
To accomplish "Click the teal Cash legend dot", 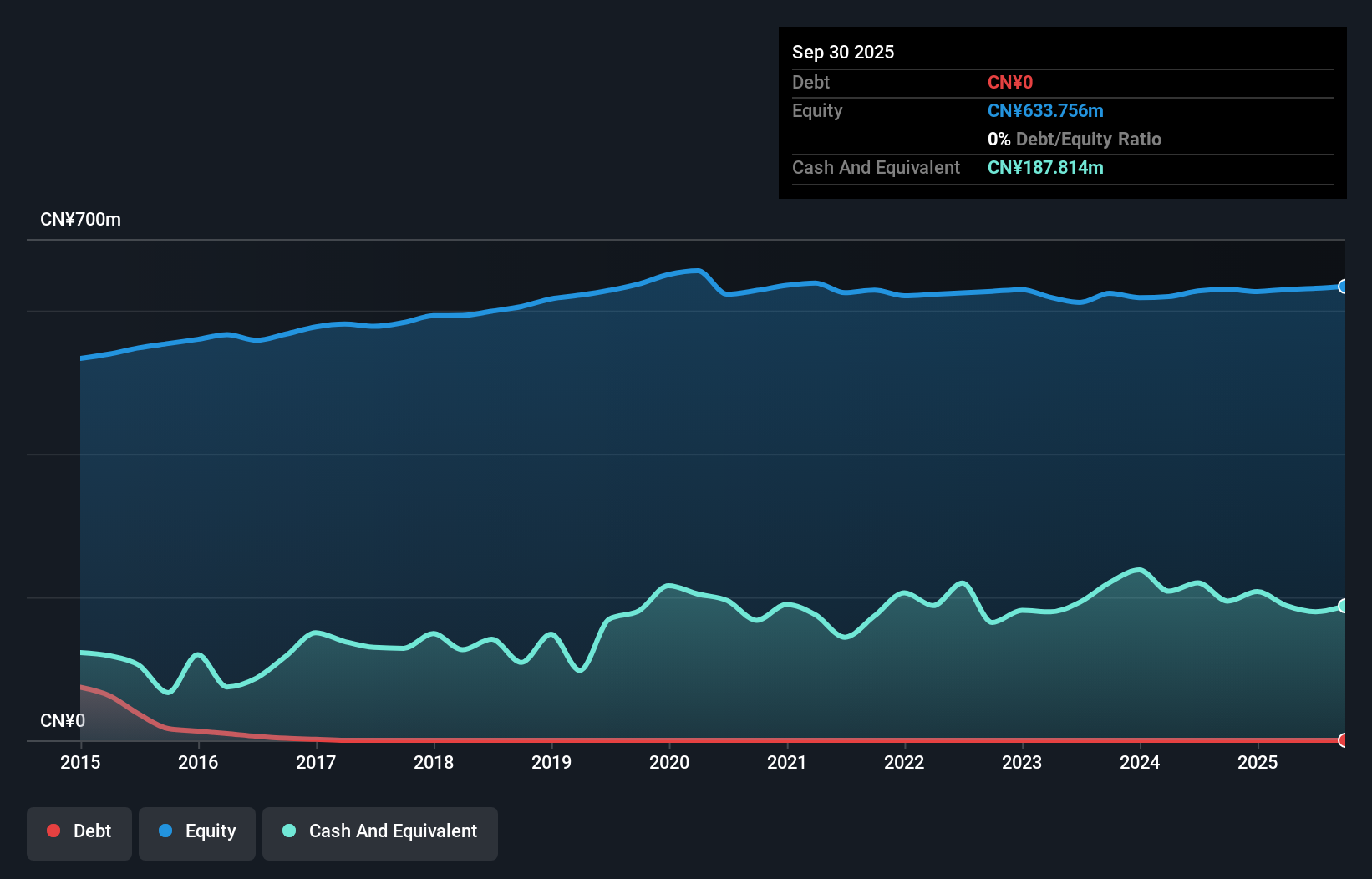I will [289, 831].
